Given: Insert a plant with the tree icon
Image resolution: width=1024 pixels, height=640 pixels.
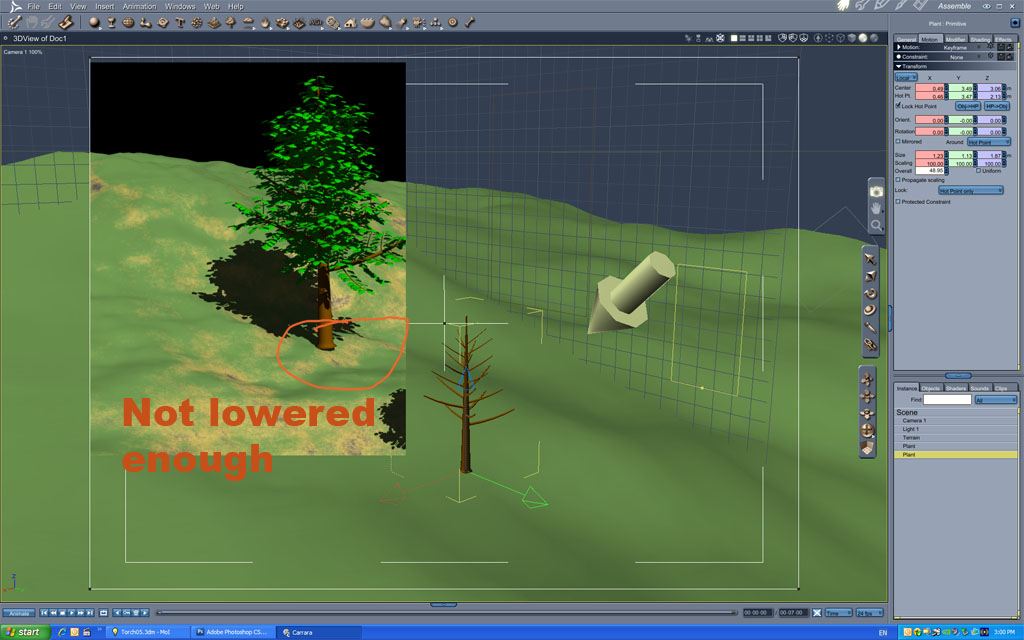Looking at the screenshot, I should pos(231,22).
